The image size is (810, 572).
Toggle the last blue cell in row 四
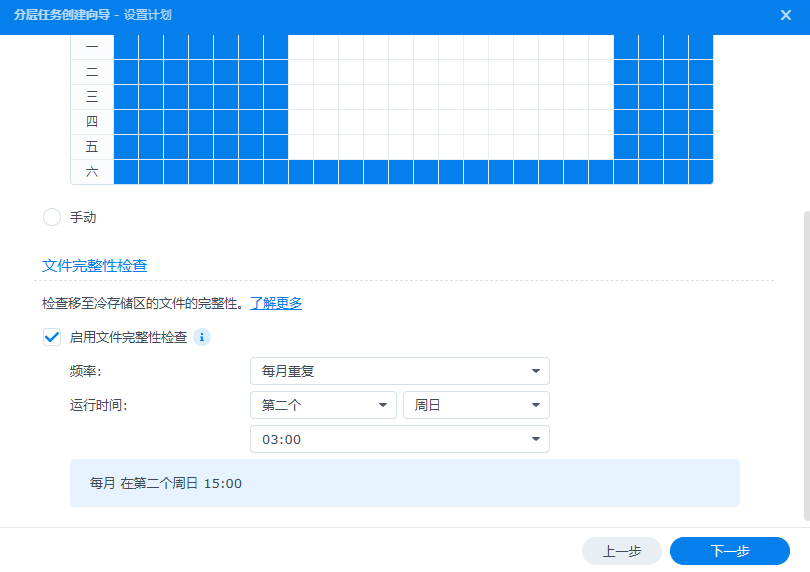click(701, 122)
